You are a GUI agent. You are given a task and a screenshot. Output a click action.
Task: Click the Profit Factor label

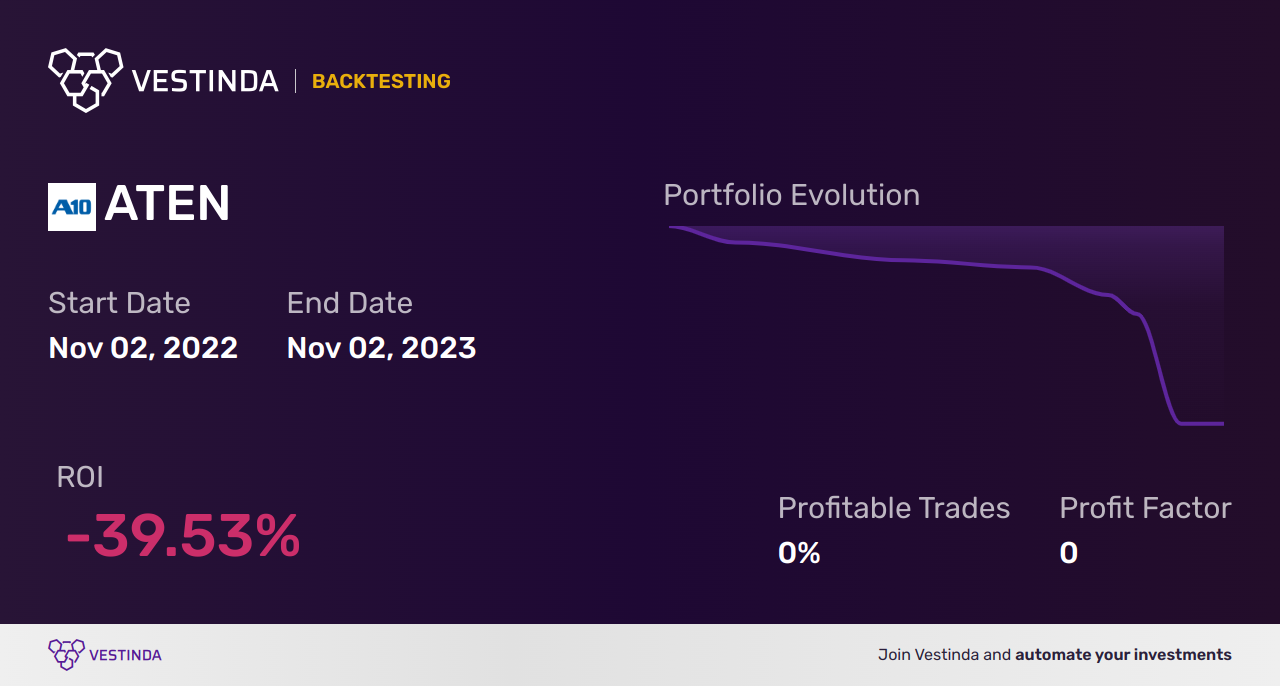(x=1145, y=508)
